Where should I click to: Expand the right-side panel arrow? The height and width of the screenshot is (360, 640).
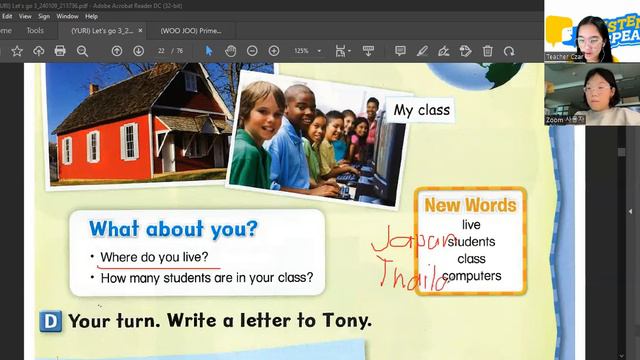(x=631, y=211)
